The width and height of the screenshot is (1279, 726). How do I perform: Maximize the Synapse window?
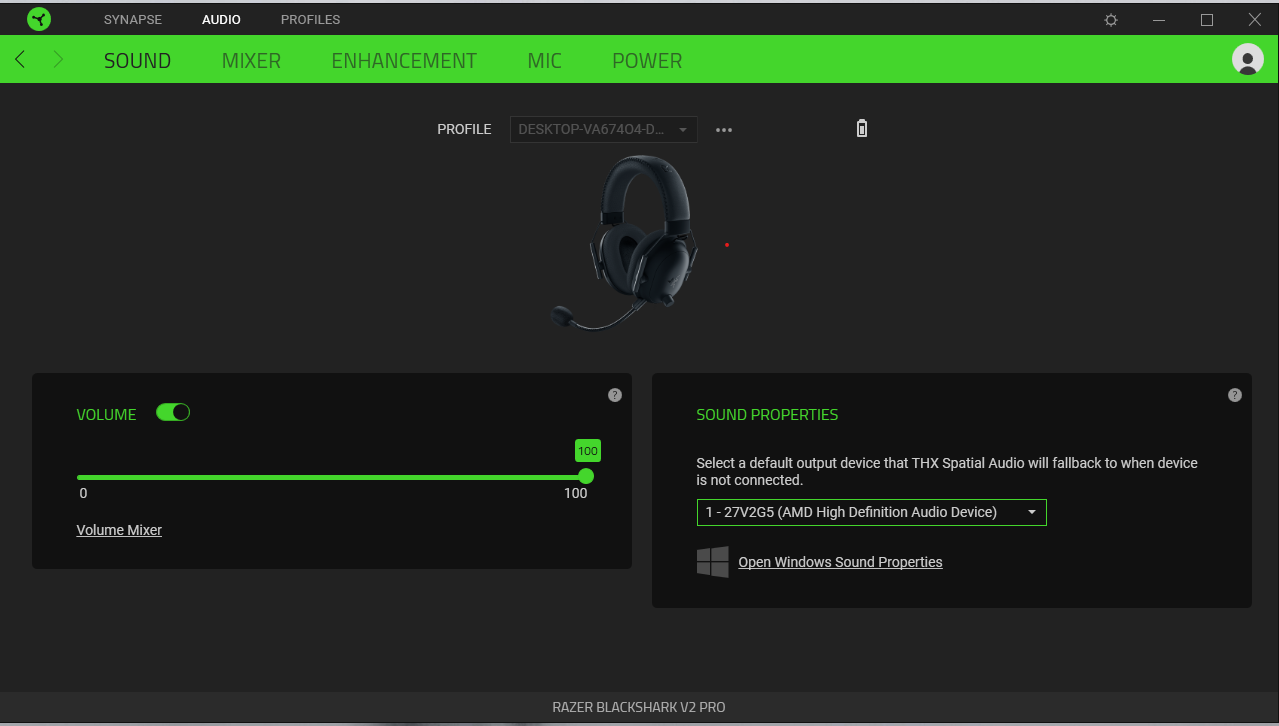[x=1207, y=20]
